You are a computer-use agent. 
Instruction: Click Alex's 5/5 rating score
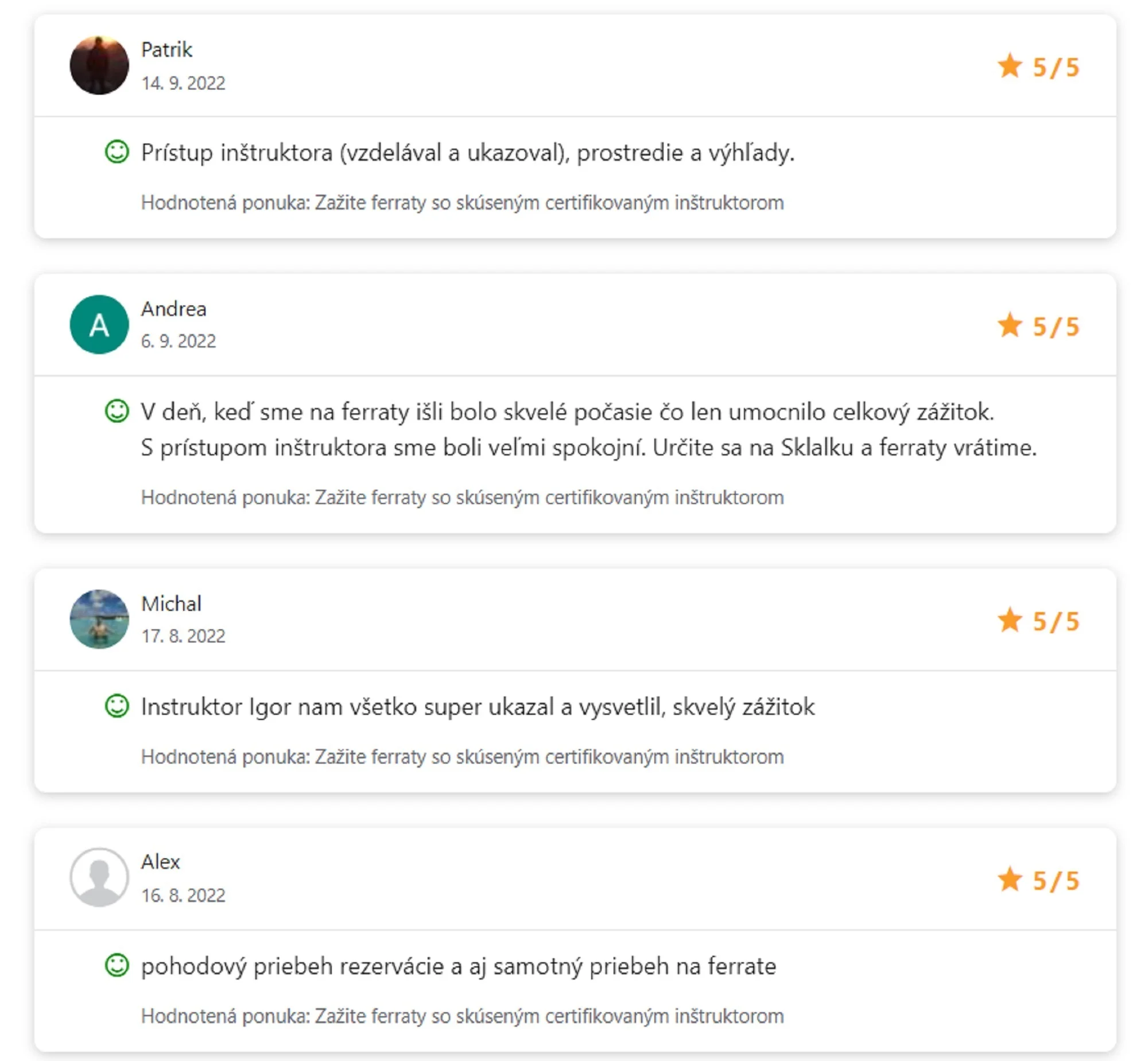(x=1056, y=880)
